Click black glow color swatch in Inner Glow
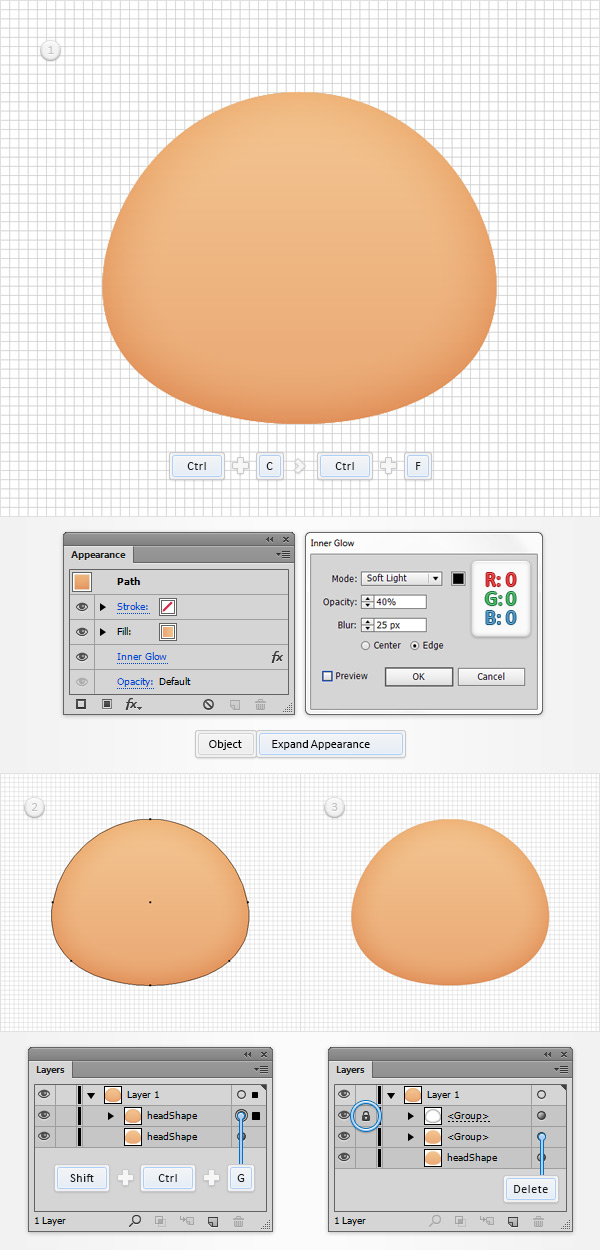 pos(458,578)
